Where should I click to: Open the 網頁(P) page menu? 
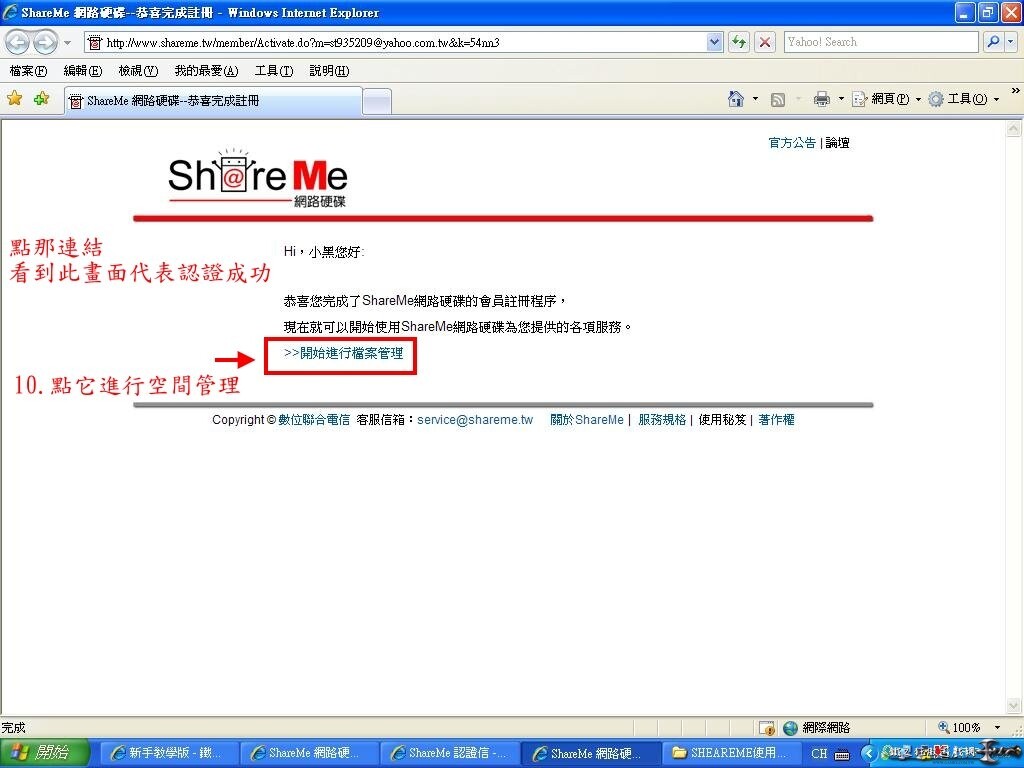point(886,99)
